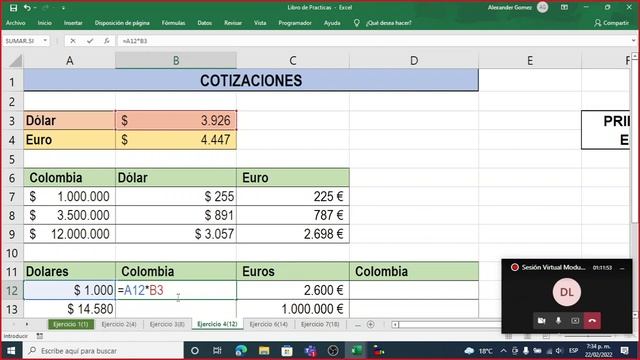The width and height of the screenshot is (640, 360).
Task: Open Task View on the taskbar
Action: click(x=217, y=351)
